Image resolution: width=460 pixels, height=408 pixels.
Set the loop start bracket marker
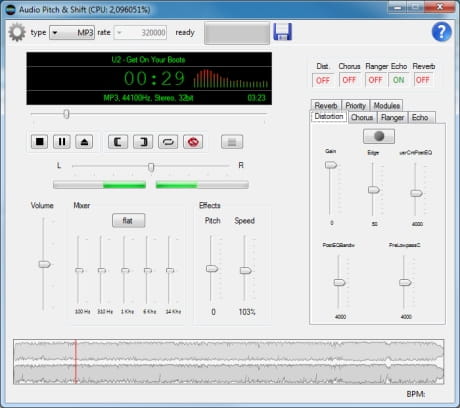click(x=118, y=142)
